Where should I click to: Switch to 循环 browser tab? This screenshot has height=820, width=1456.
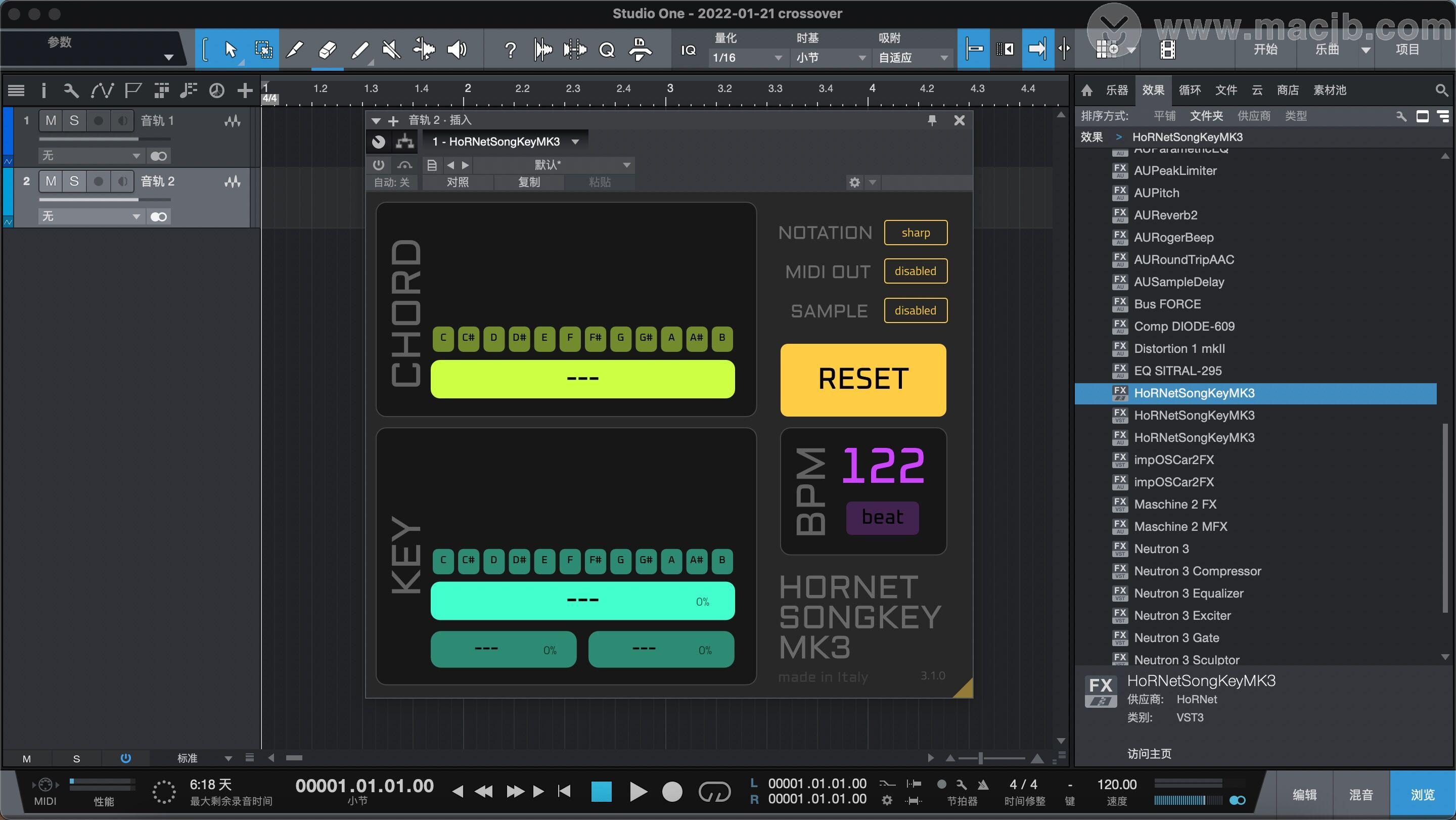click(1190, 90)
